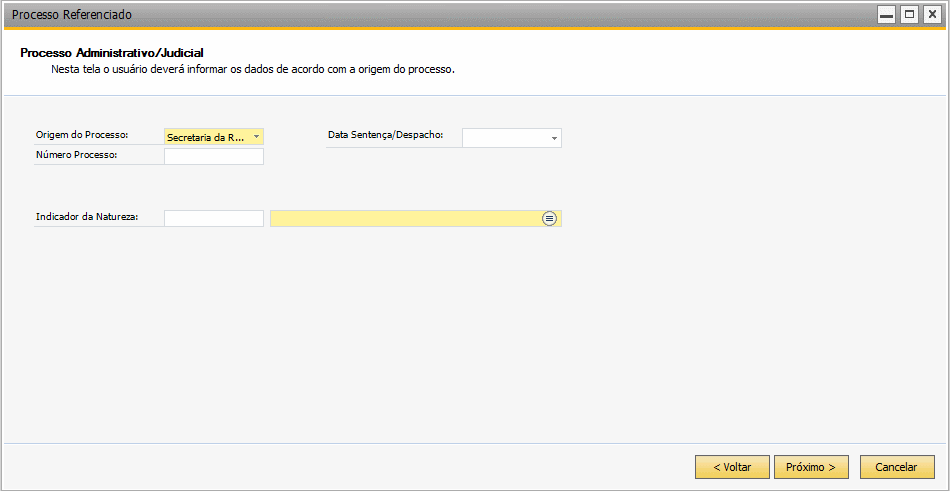The image size is (950, 492).
Task: Go back with the < Voltar button
Action: 732,467
